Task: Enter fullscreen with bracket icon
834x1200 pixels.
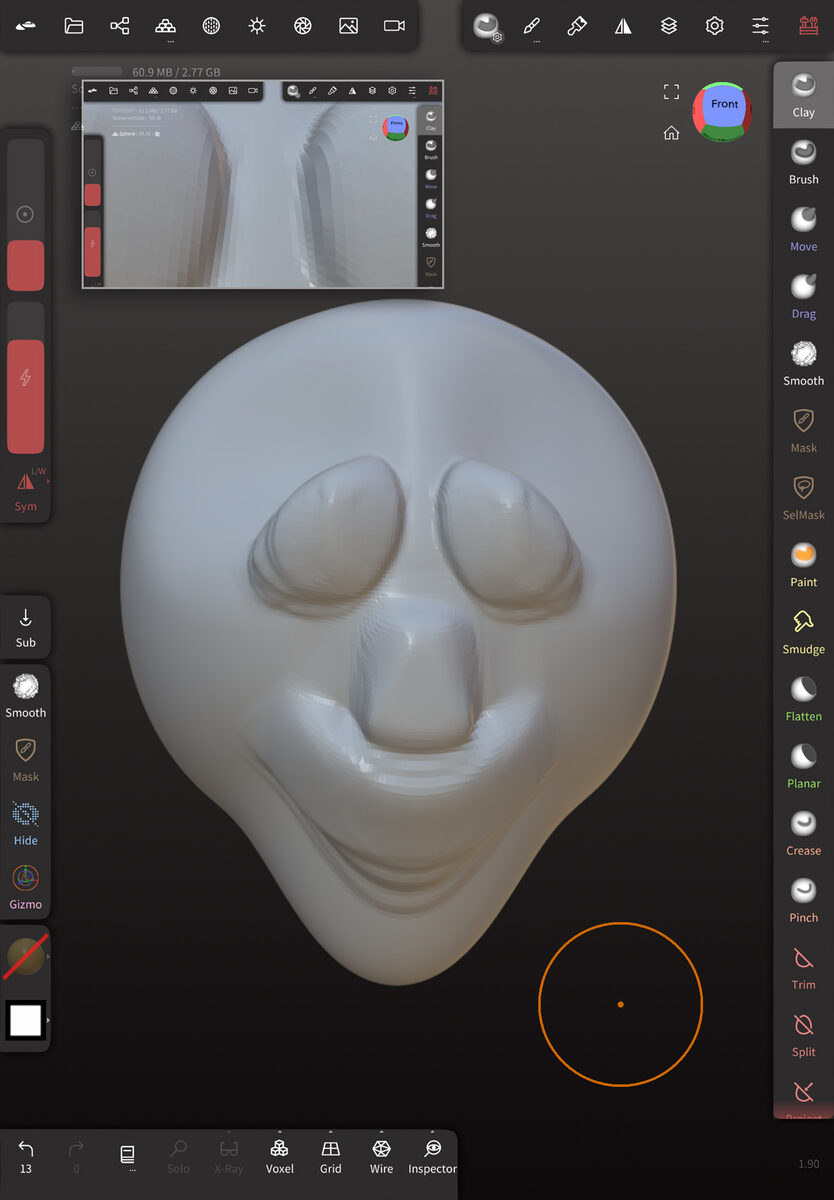Action: tap(671, 92)
